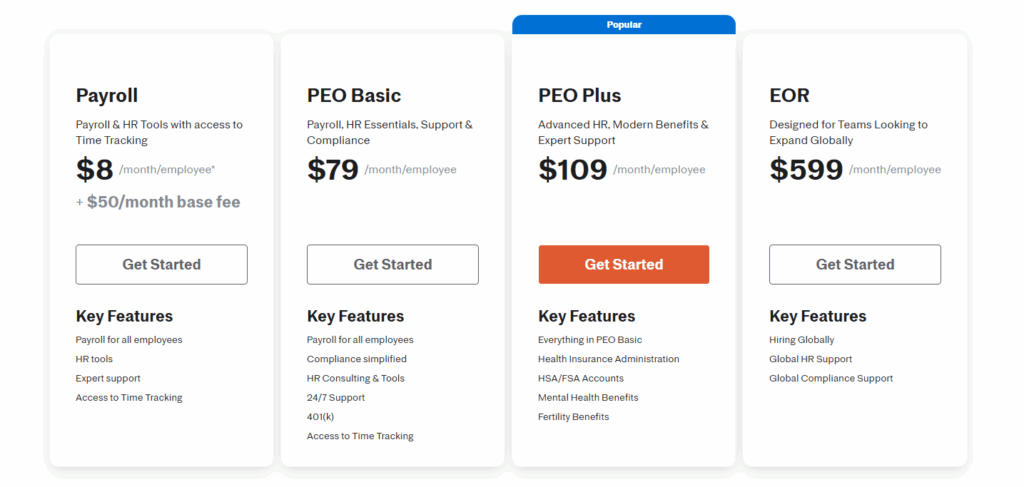Click Mental Health Benefits feature item
Image resolution: width=1024 pixels, height=487 pixels.
point(588,398)
